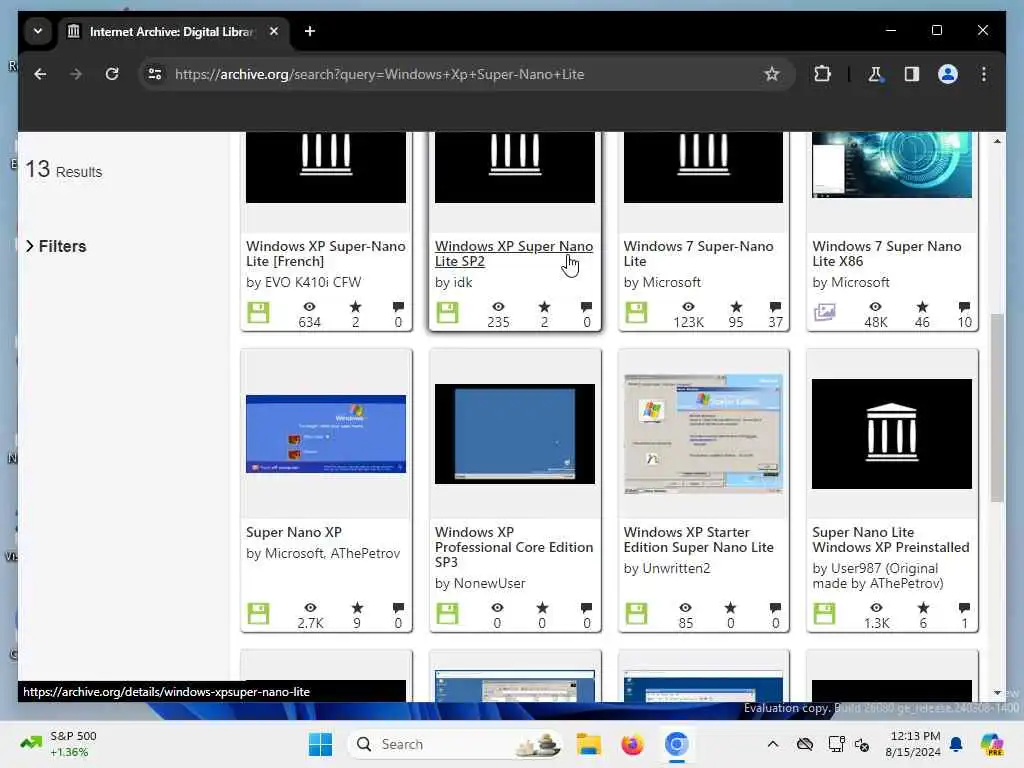Screen dimensions: 1024x768
Task: Open Chrome Labs flask icon
Action: (x=875, y=74)
